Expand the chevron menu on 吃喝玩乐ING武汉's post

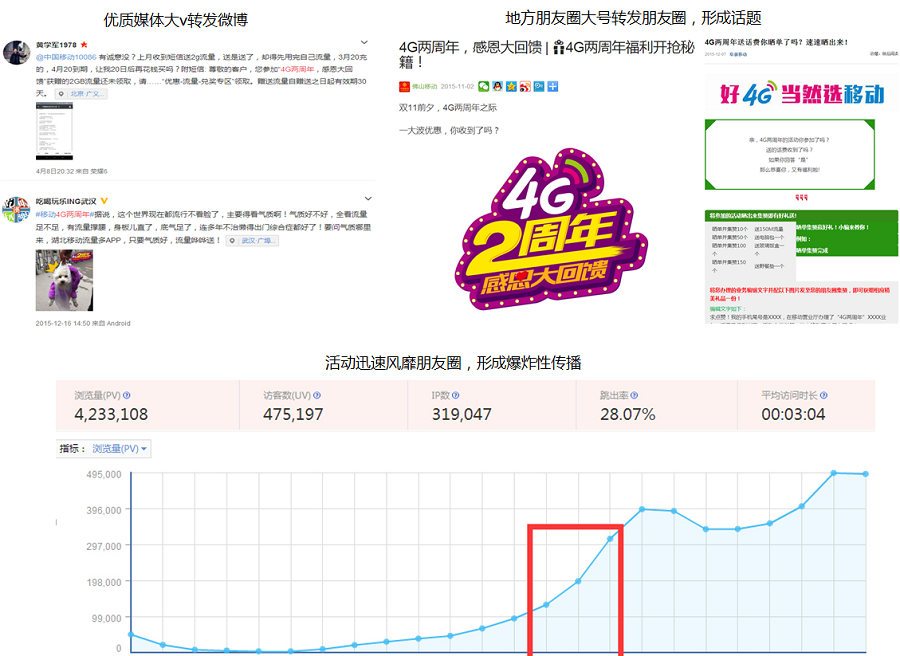(368, 199)
